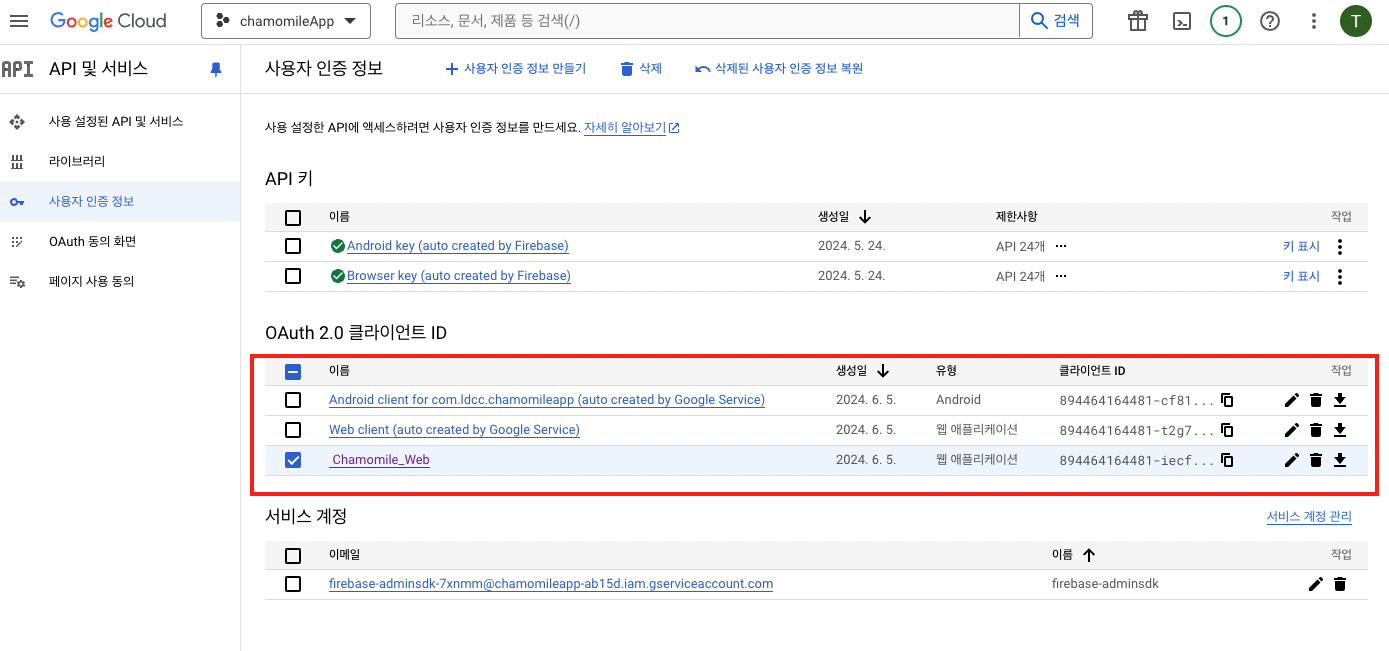The width and height of the screenshot is (1389, 651).
Task: Open the help question mark icon
Action: coord(1270,21)
